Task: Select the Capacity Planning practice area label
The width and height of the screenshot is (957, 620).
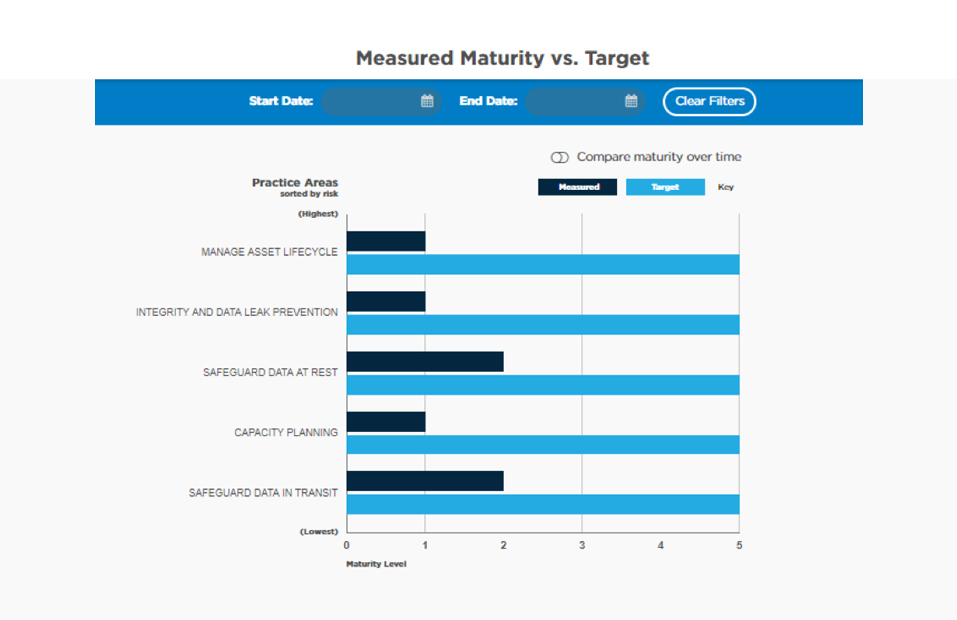Action: point(287,433)
